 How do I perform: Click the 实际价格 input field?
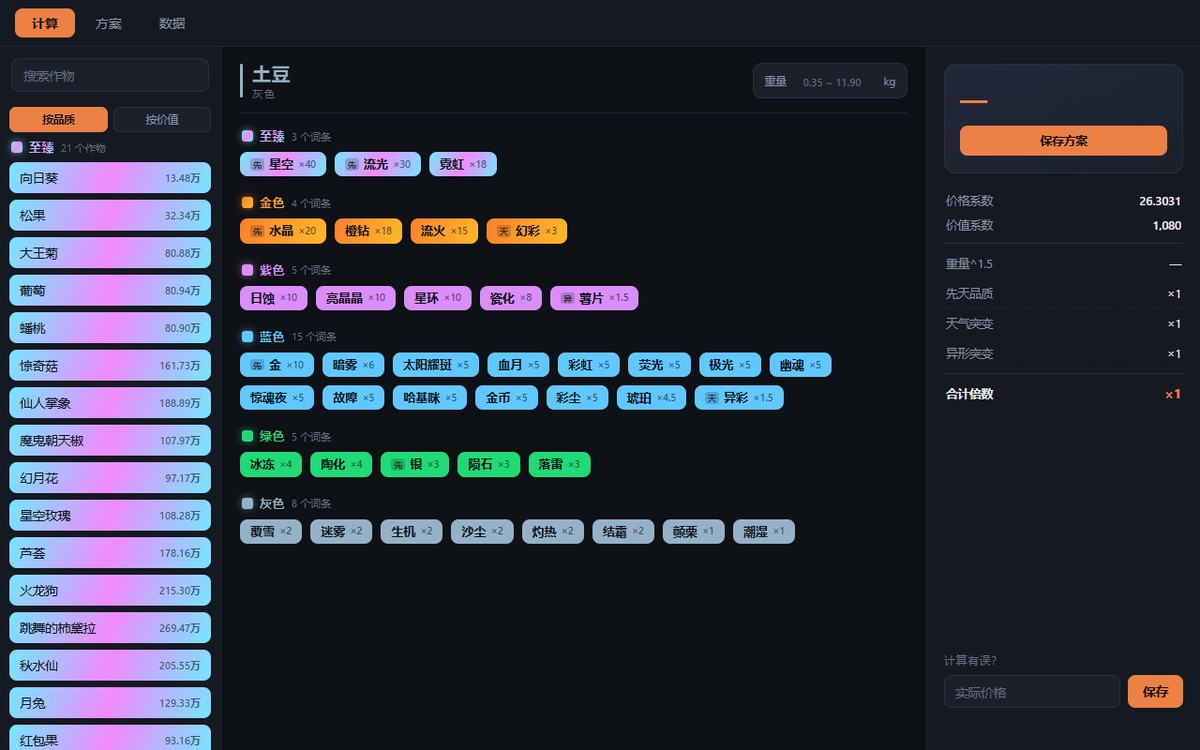pyautogui.click(x=1032, y=692)
